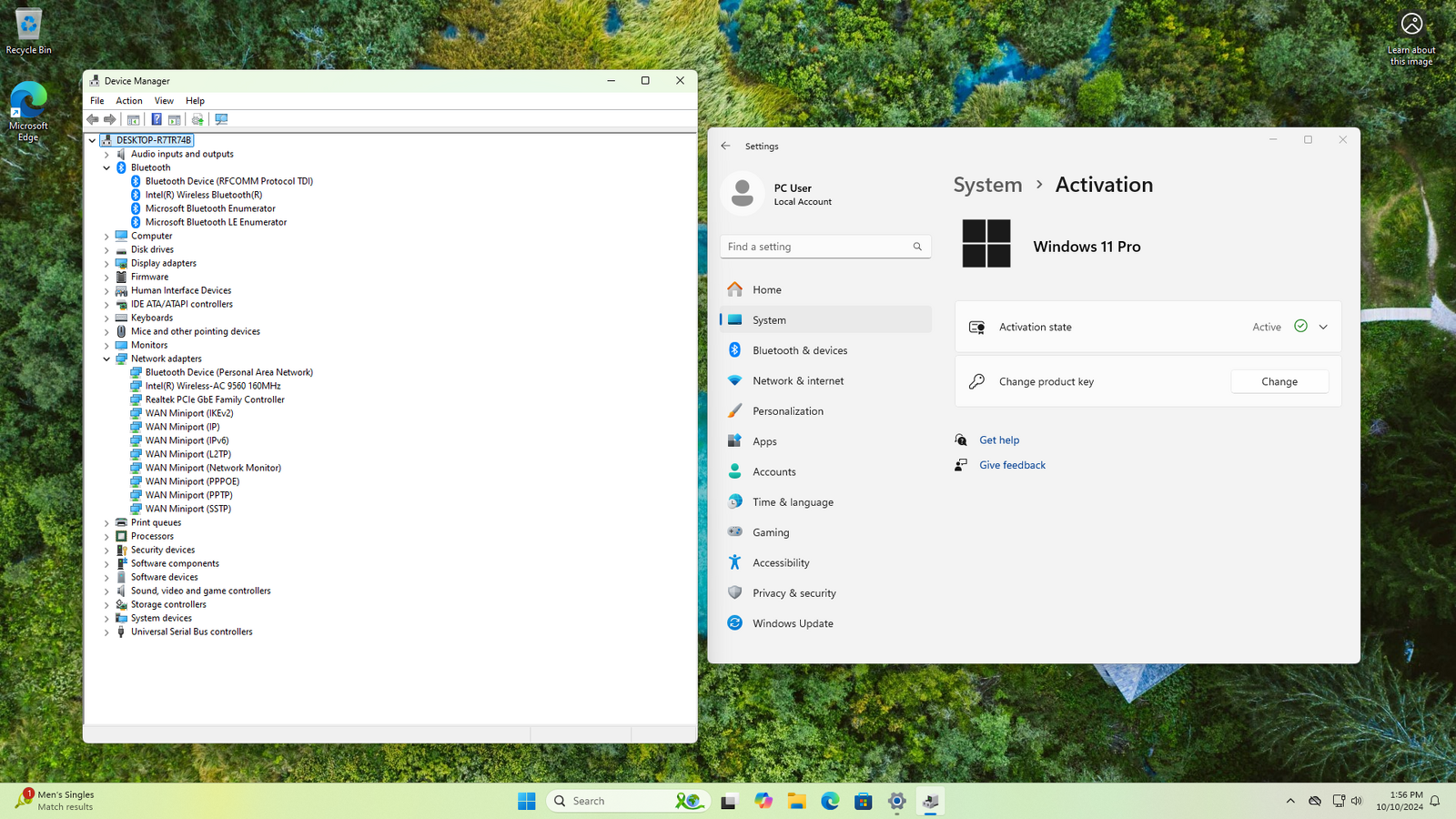
Task: Click Show/Hide Console Tree toolbar icon
Action: pyautogui.click(x=133, y=119)
